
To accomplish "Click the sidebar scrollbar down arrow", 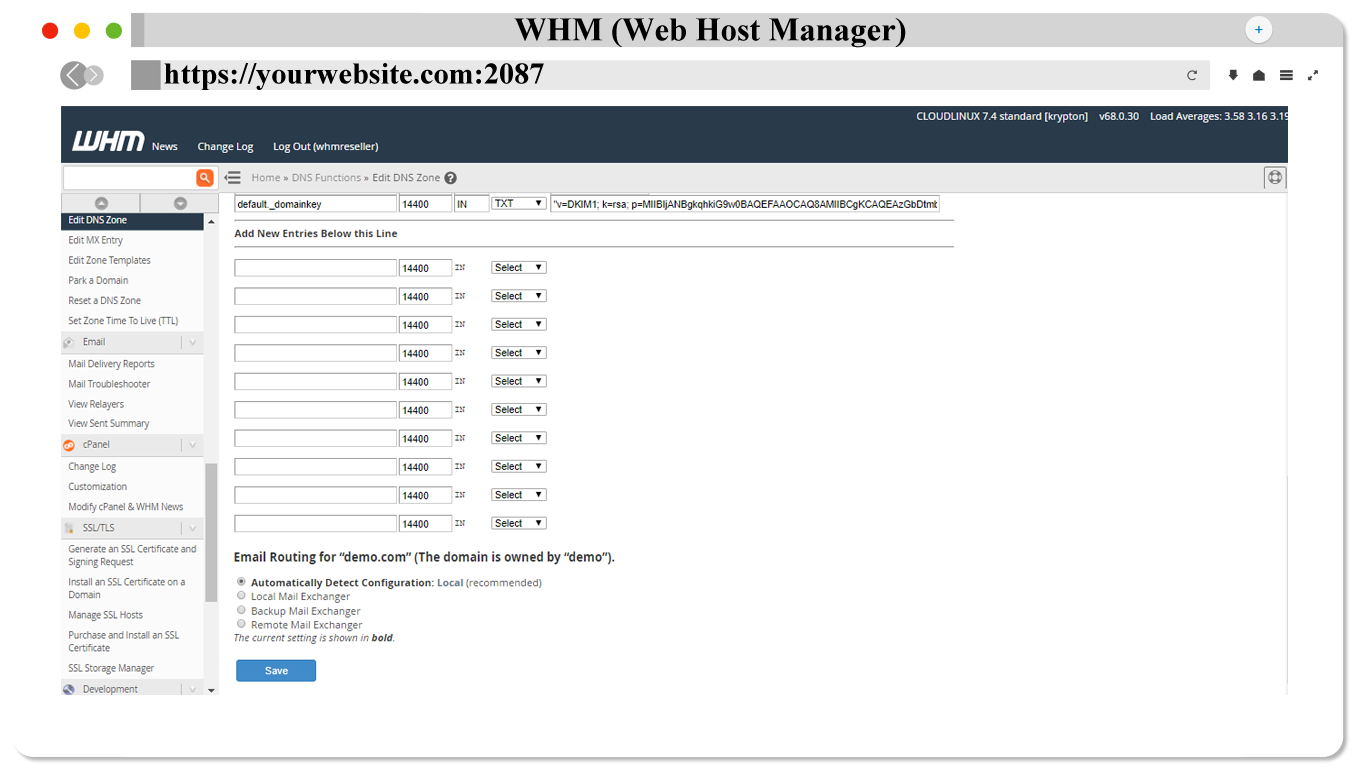I will tap(211, 690).
